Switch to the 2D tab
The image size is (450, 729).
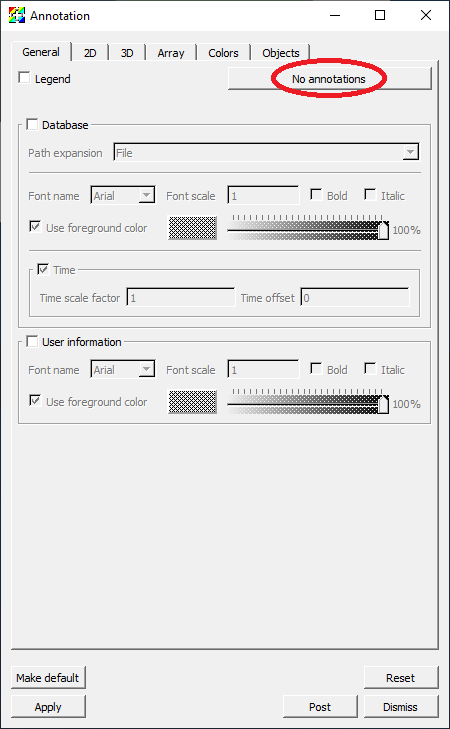pyautogui.click(x=90, y=53)
